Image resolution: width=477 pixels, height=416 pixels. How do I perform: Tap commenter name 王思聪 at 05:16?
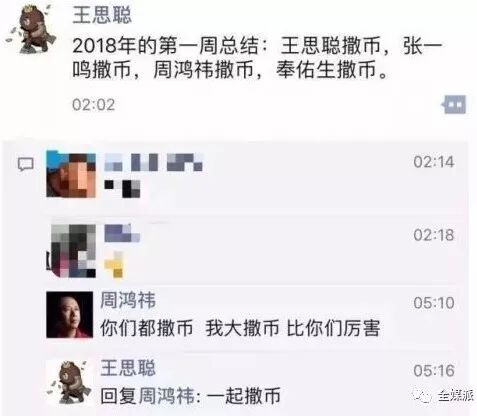click(x=128, y=368)
